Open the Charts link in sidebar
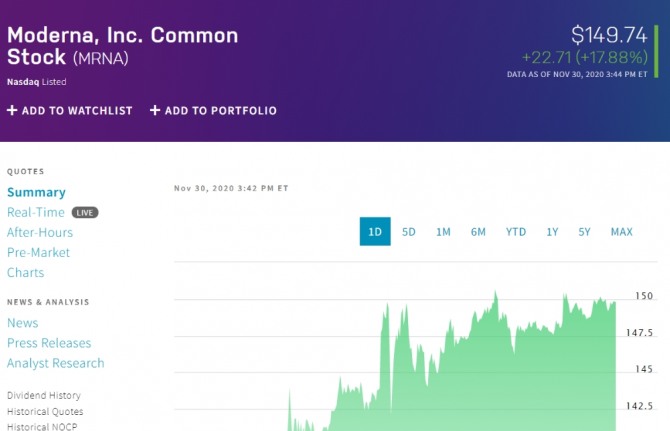The image size is (670, 431). tap(25, 272)
